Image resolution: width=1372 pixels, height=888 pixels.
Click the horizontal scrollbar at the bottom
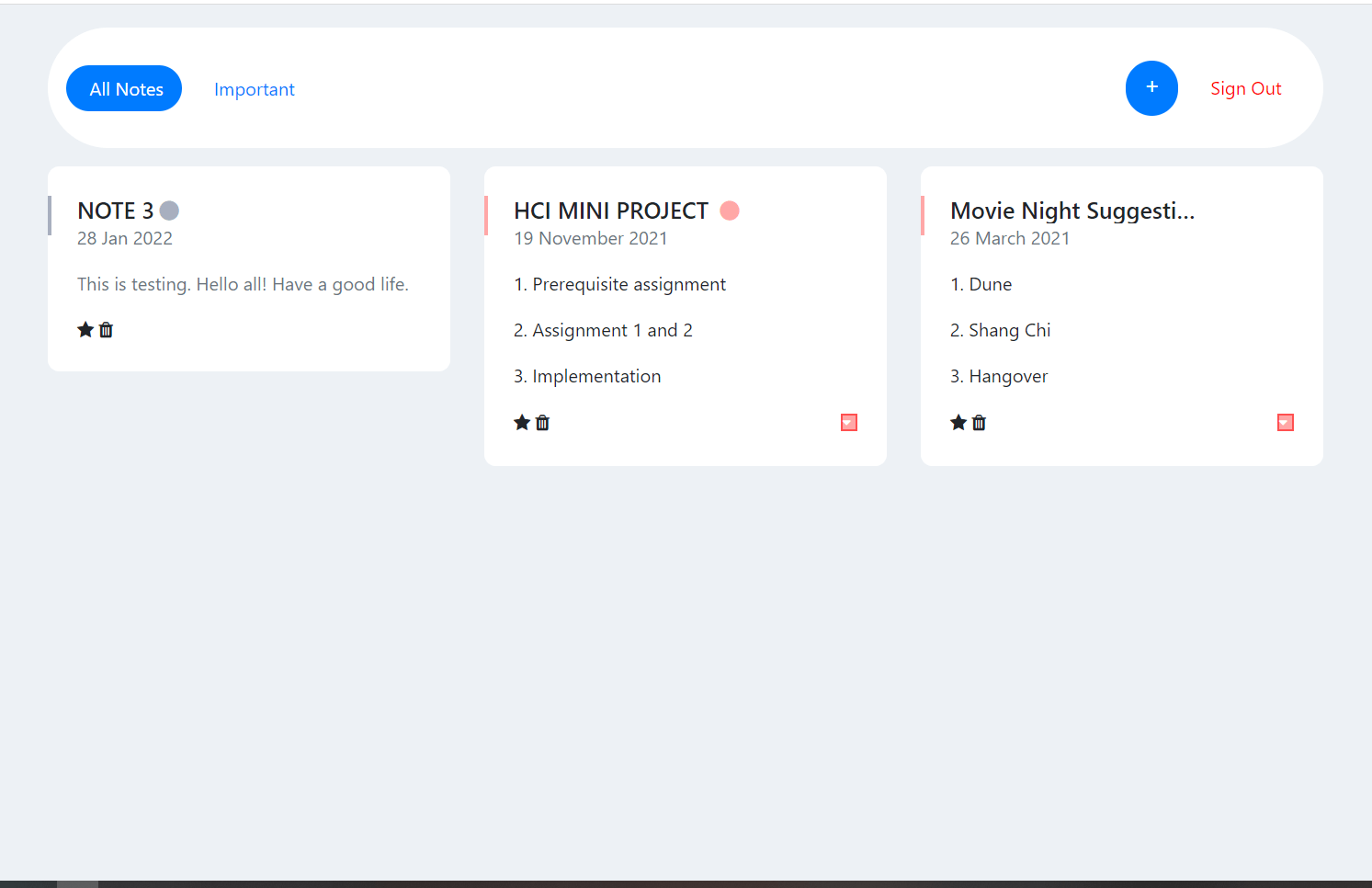(x=78, y=881)
